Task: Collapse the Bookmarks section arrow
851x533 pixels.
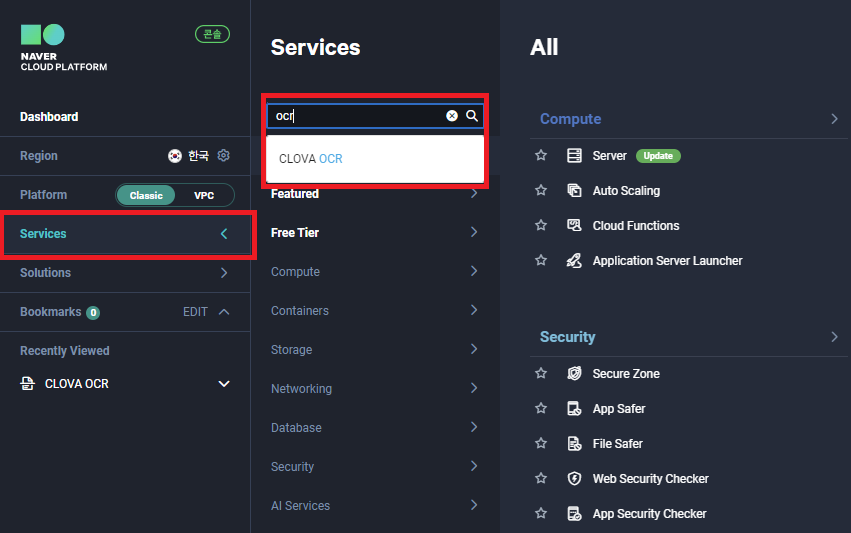Action: (x=224, y=312)
